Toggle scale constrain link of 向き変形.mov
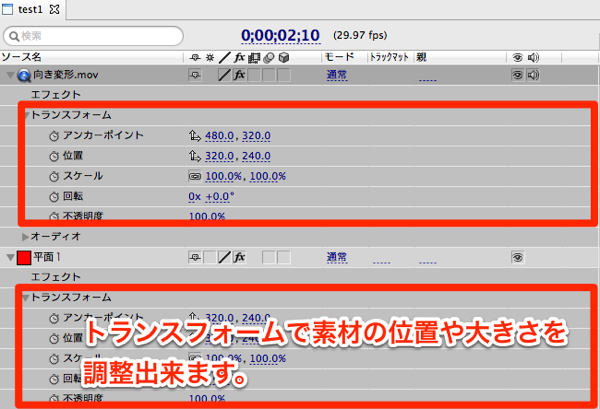The image size is (600, 409). (x=195, y=176)
